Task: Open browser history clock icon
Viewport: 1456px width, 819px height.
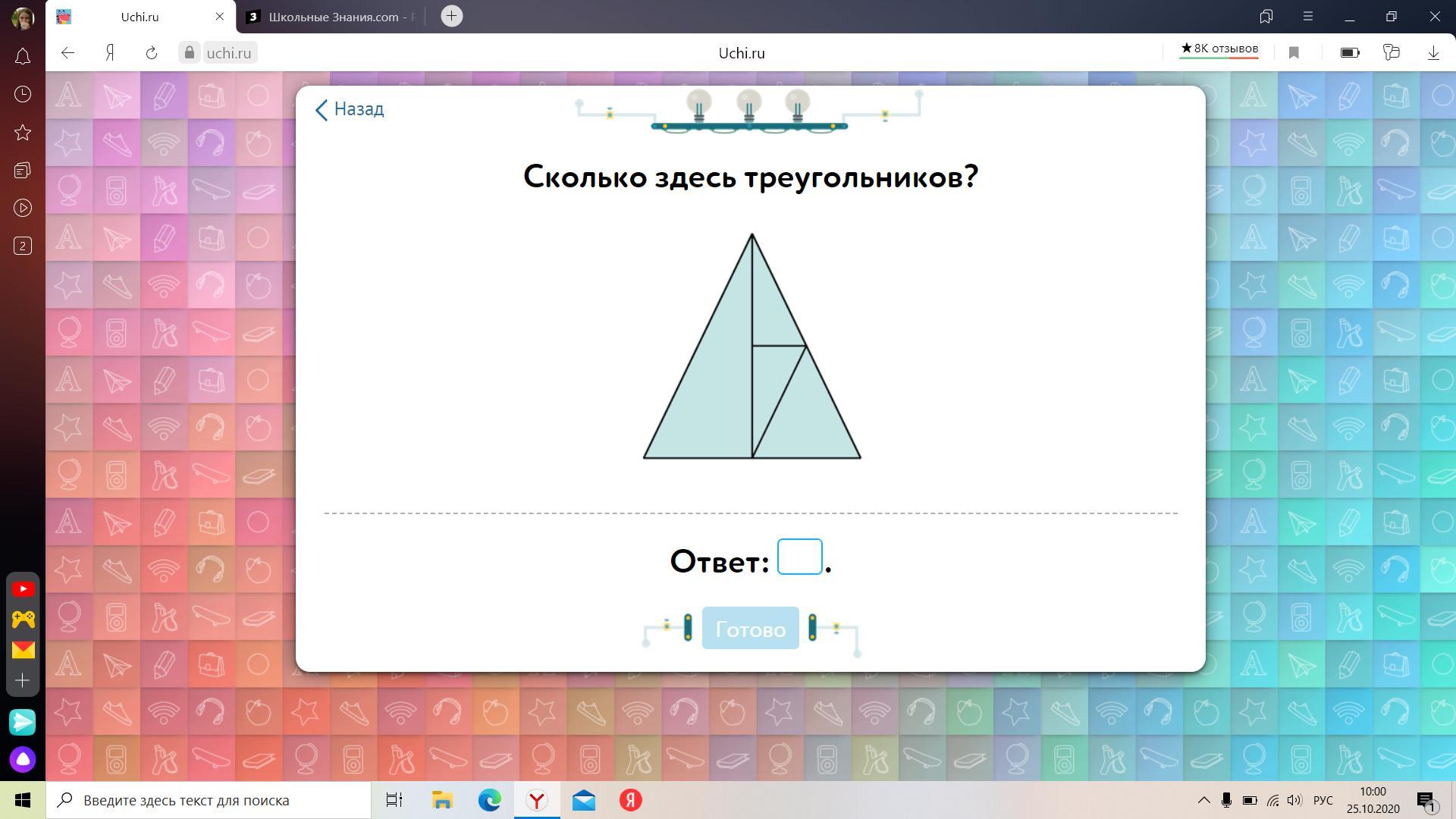Action: [x=23, y=94]
